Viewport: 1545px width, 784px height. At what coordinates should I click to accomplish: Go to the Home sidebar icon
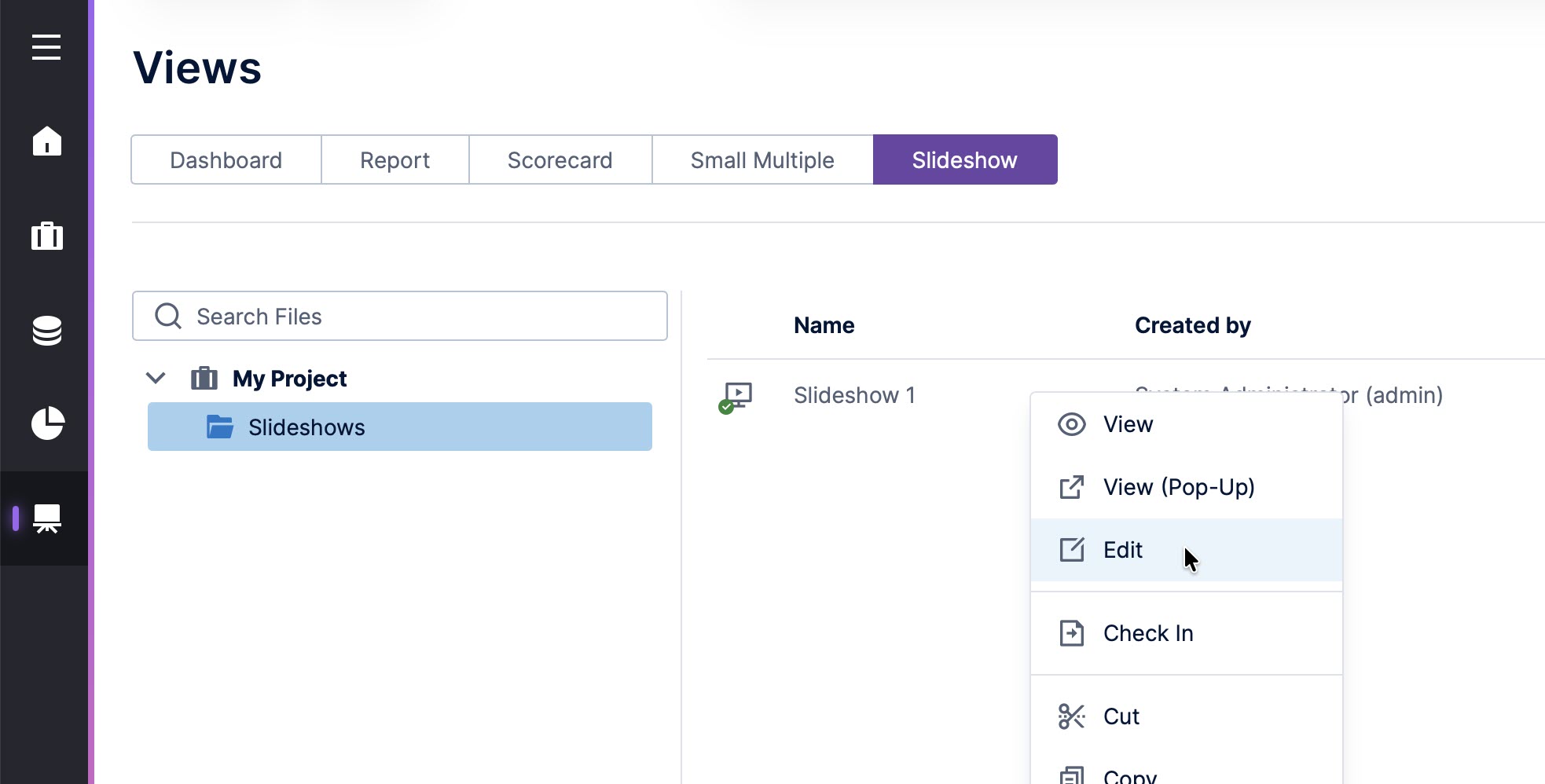pos(46,141)
